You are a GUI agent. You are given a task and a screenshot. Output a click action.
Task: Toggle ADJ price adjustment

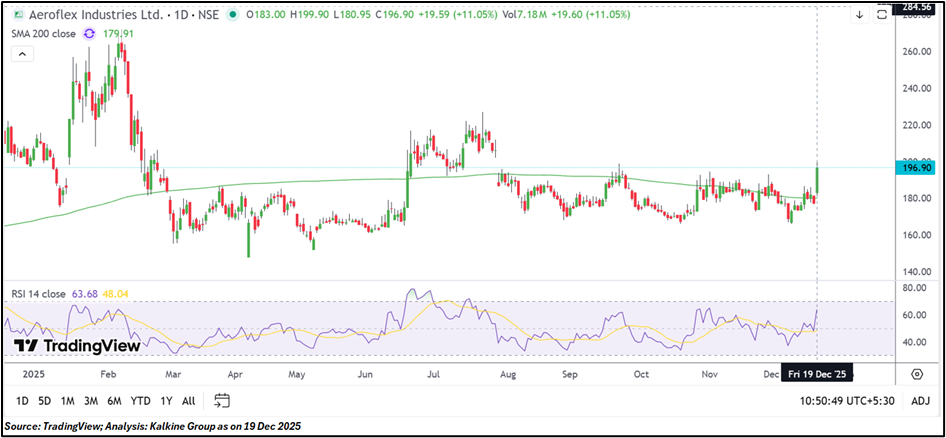point(921,401)
